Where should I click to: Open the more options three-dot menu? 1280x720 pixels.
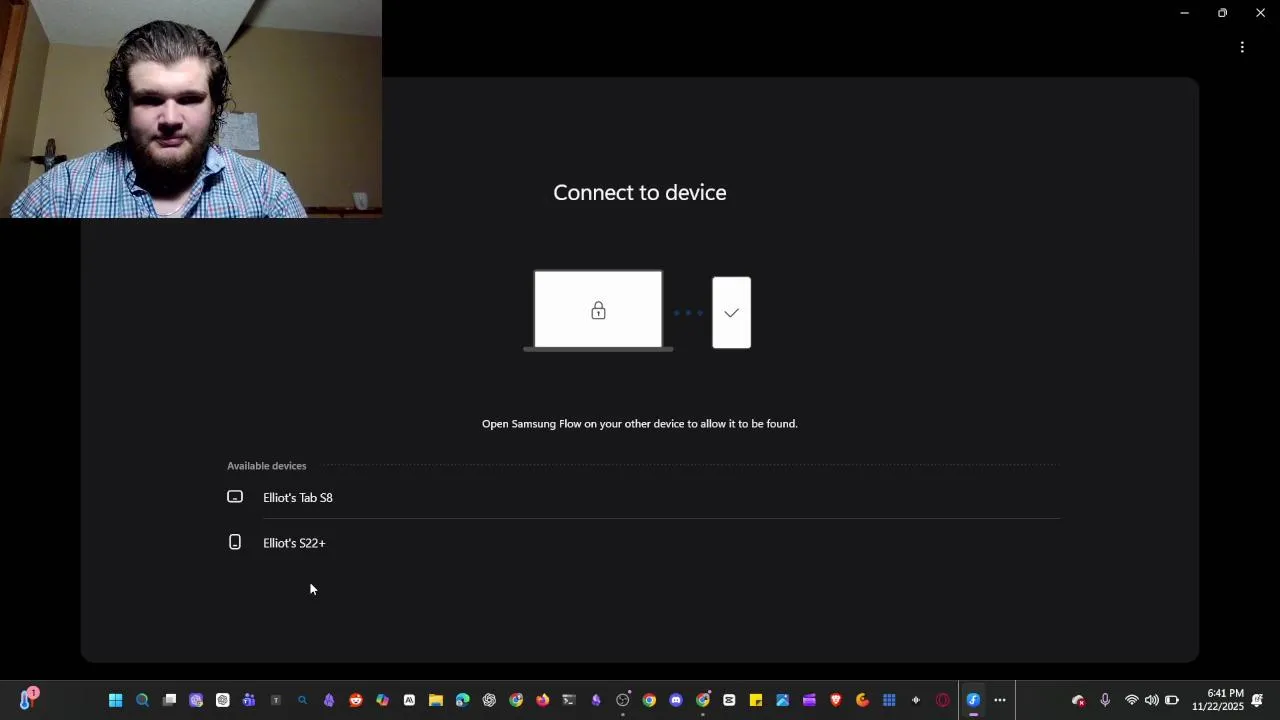1242,47
